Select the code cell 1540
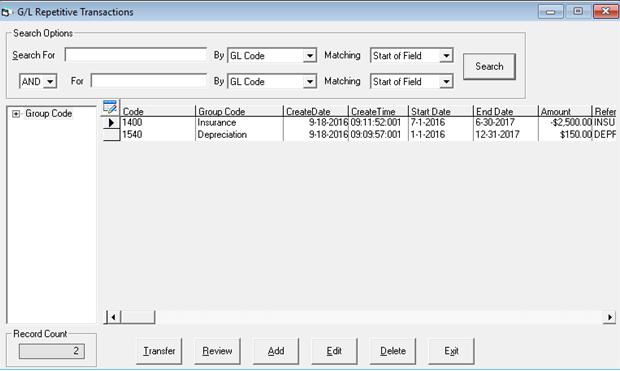The image size is (620, 371). pyautogui.click(x=158, y=134)
